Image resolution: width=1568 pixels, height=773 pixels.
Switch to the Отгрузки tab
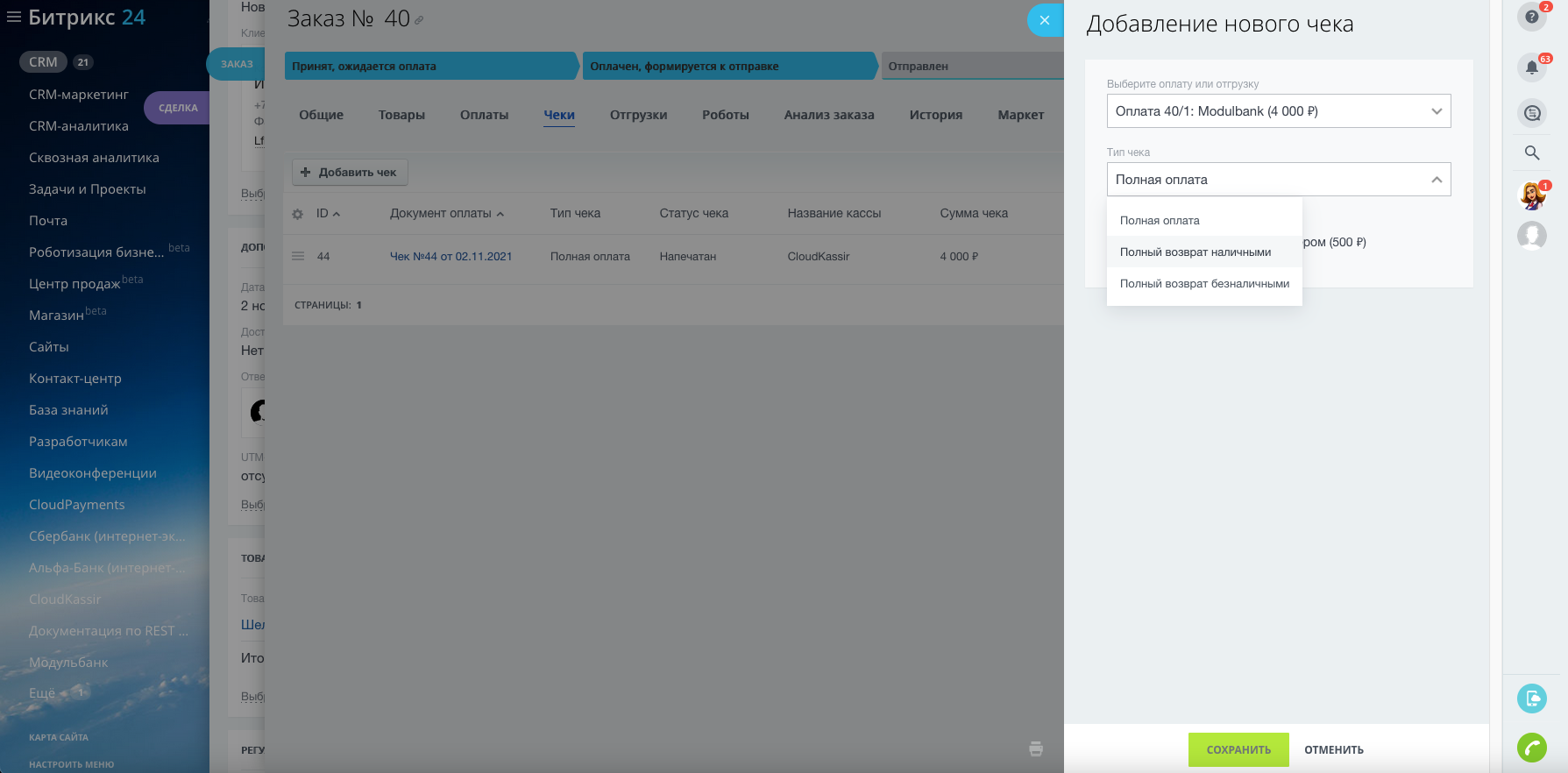pos(638,115)
